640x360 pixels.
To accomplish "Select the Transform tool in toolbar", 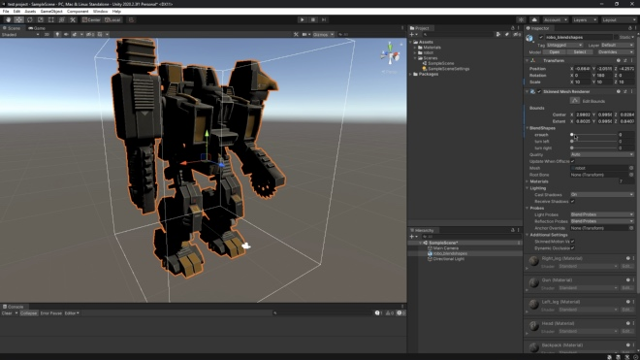I will tap(62, 20).
